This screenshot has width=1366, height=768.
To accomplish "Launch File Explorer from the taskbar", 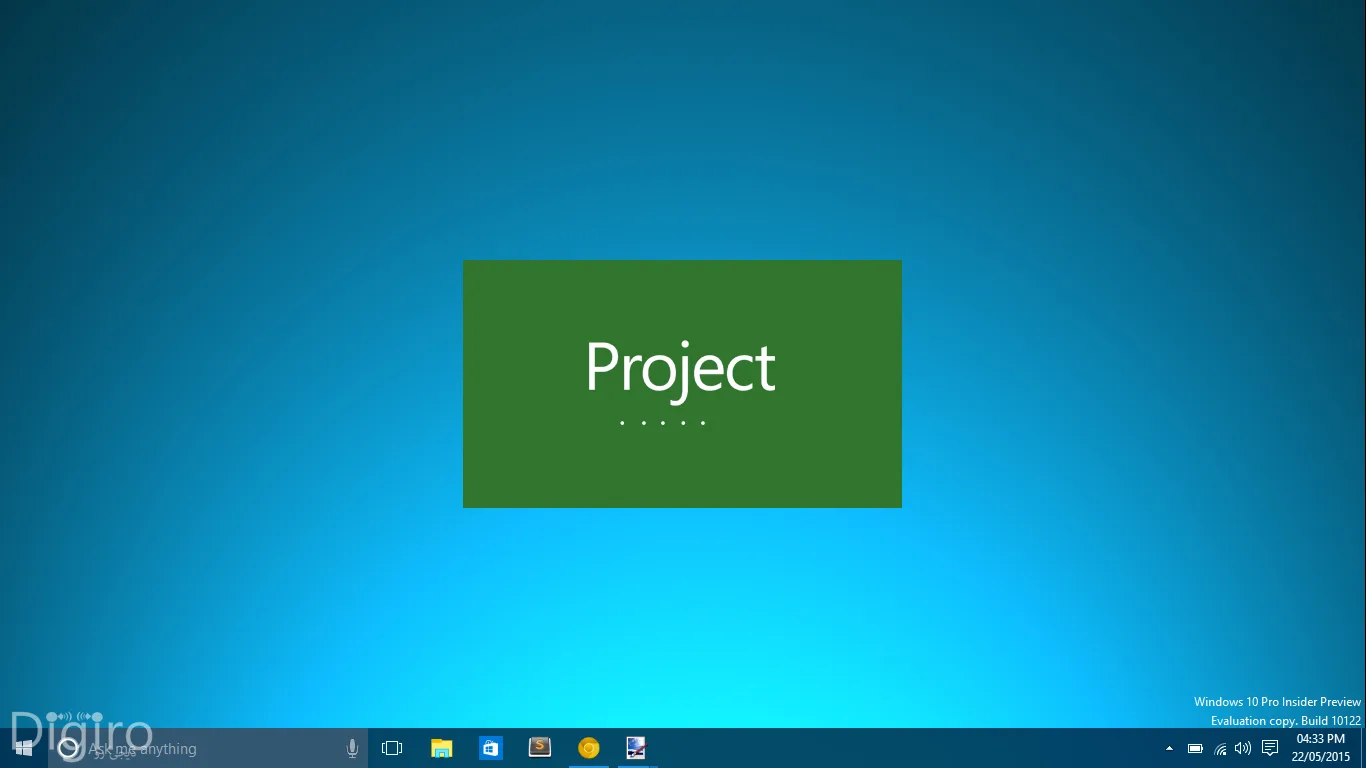I will pos(441,748).
